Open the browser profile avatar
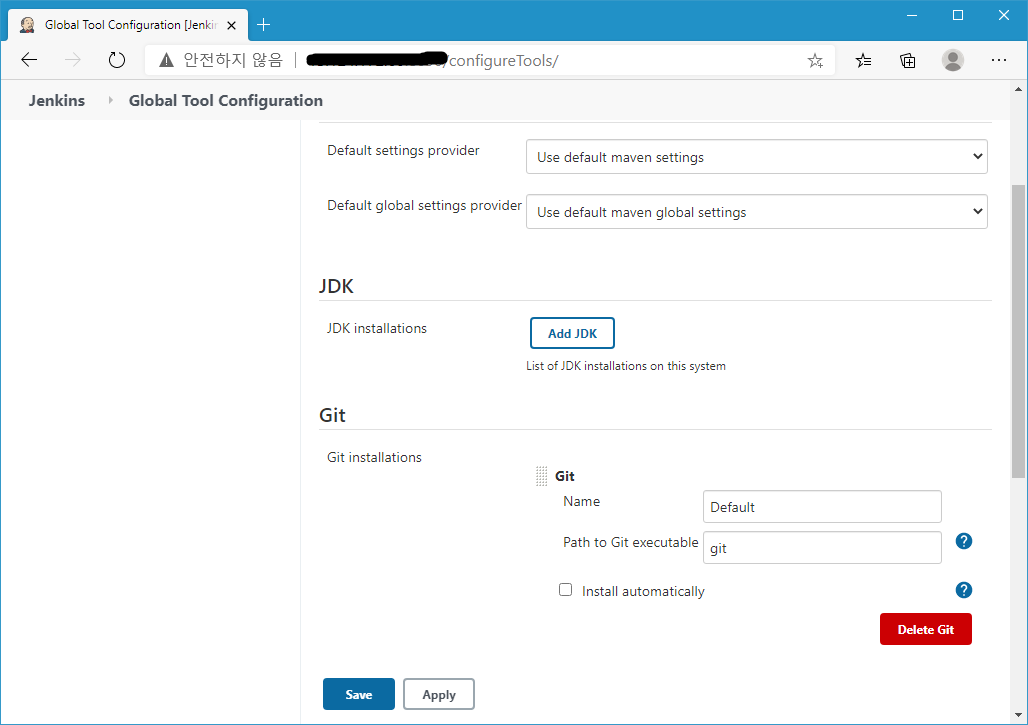The height and width of the screenshot is (725, 1028). [953, 60]
